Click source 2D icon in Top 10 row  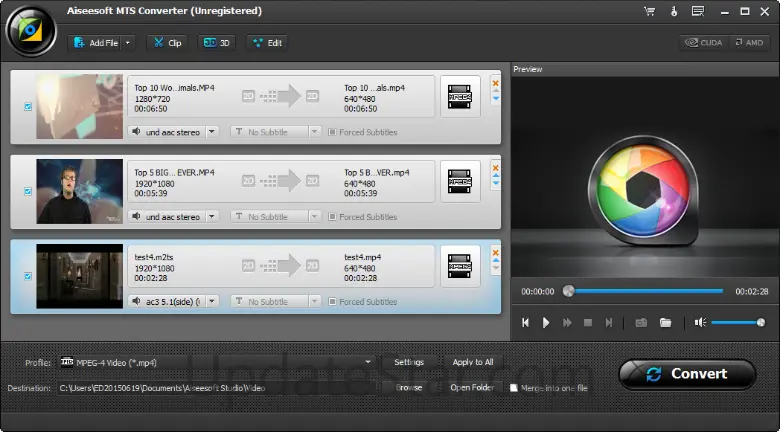[248, 96]
